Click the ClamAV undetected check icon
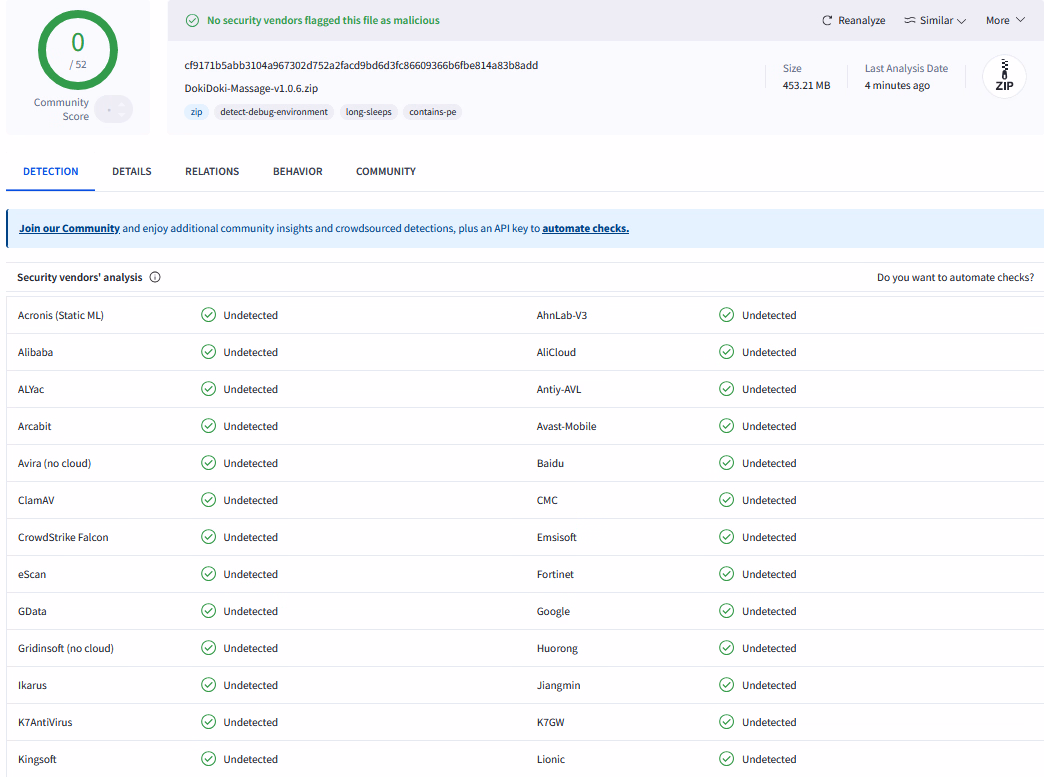 click(x=208, y=500)
